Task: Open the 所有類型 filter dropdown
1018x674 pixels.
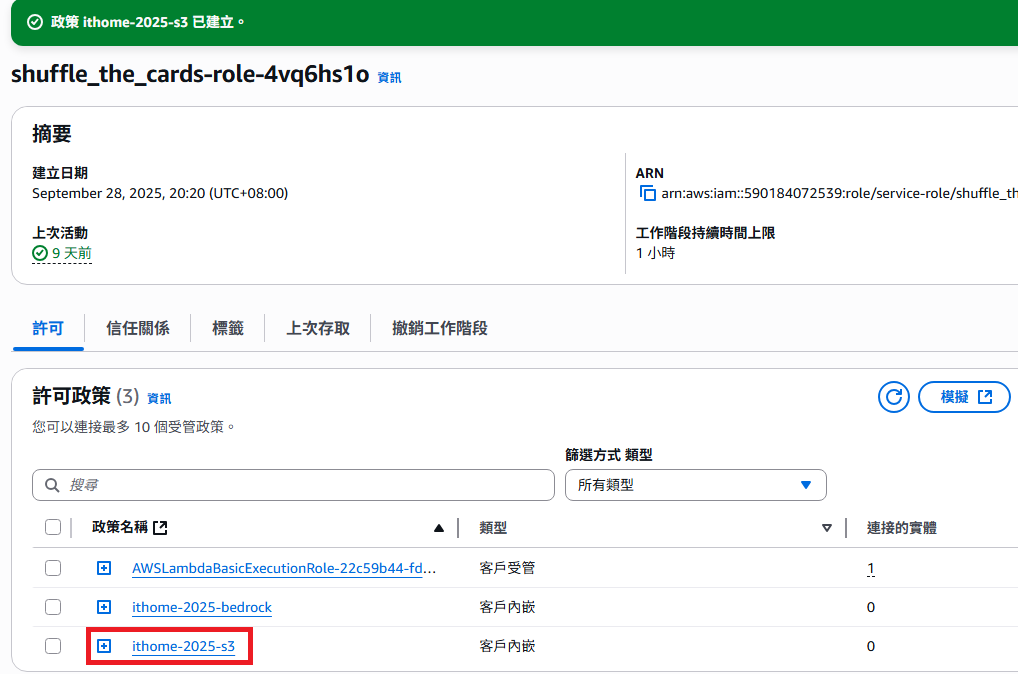Action: (x=695, y=485)
